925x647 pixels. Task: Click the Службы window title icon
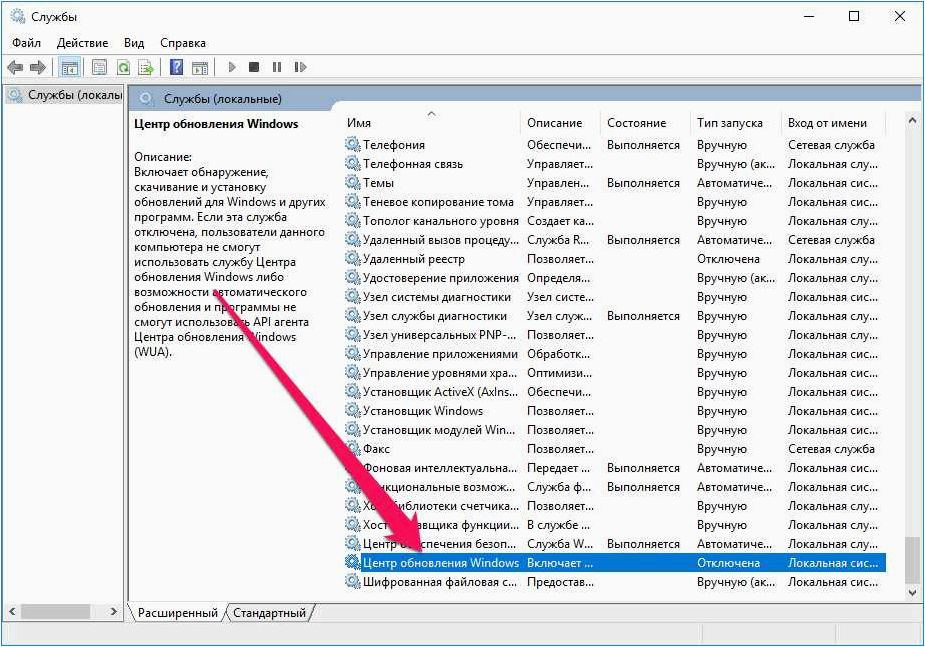(x=18, y=17)
